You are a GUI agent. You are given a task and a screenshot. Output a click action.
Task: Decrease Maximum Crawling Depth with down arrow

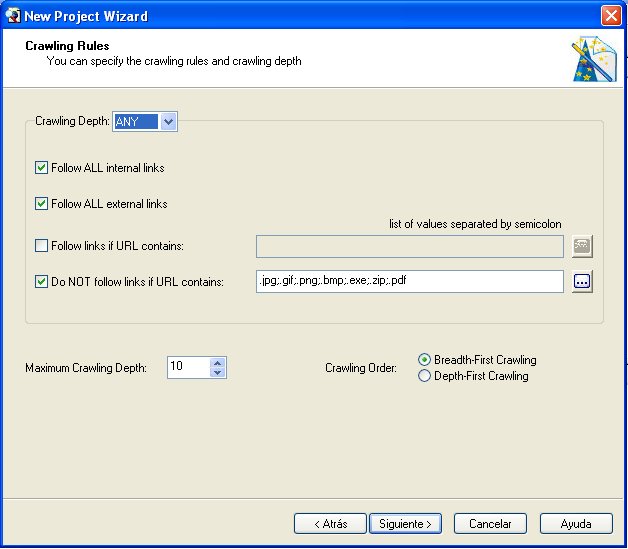[217, 372]
